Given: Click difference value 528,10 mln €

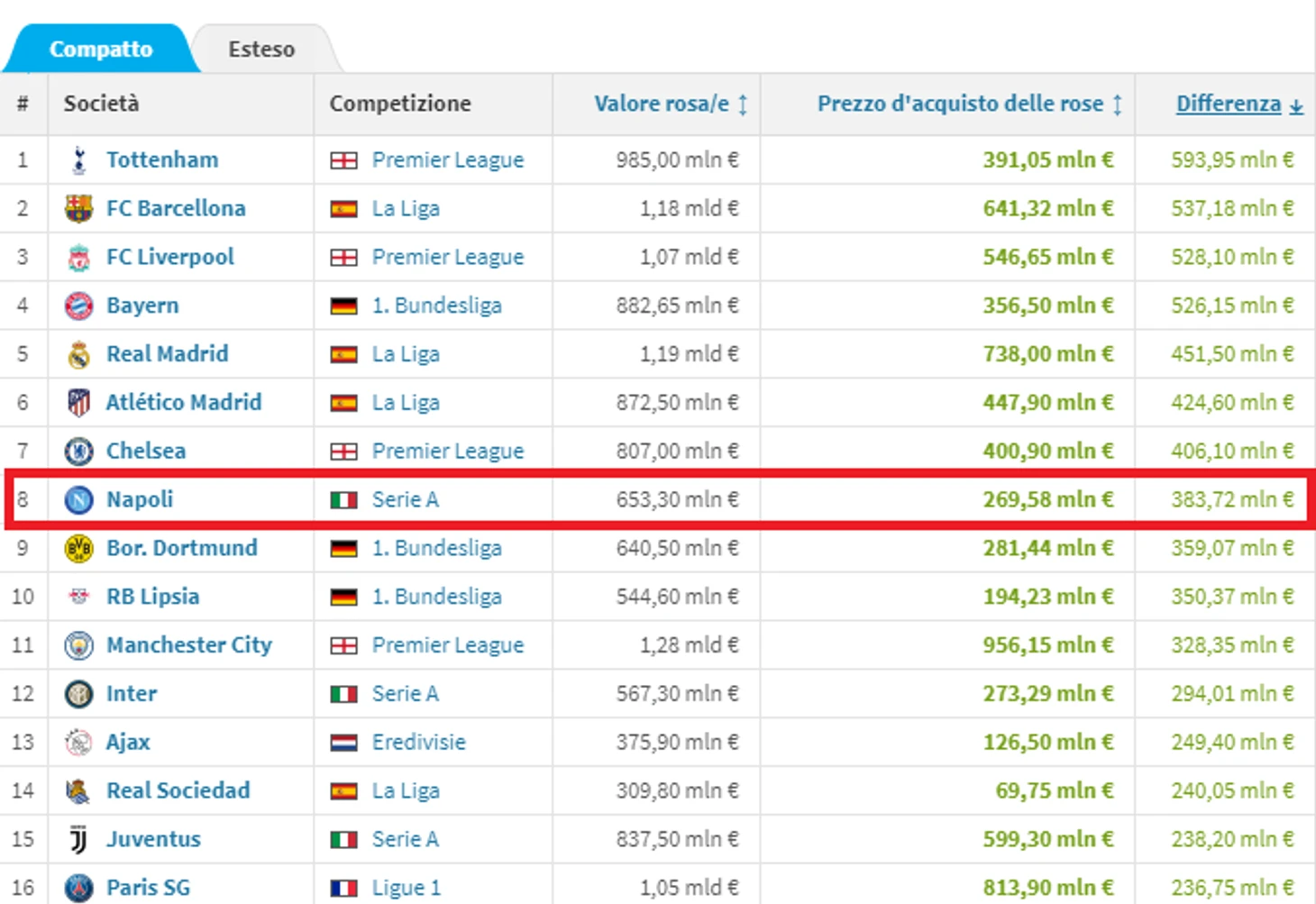Looking at the screenshot, I should pyautogui.click(x=1232, y=257).
